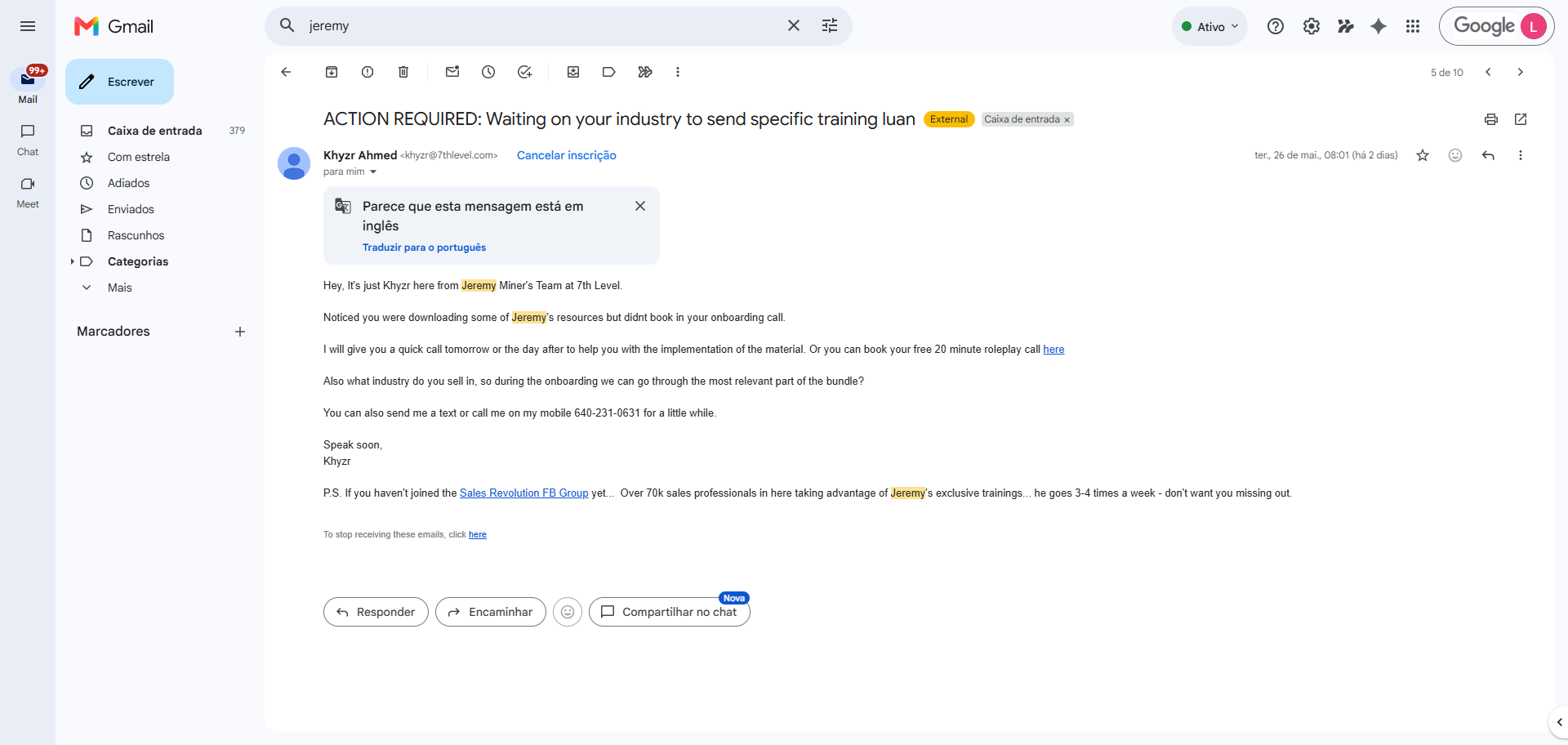View the older message arrow
Screen dimensions: 1568x745
(x=1521, y=72)
